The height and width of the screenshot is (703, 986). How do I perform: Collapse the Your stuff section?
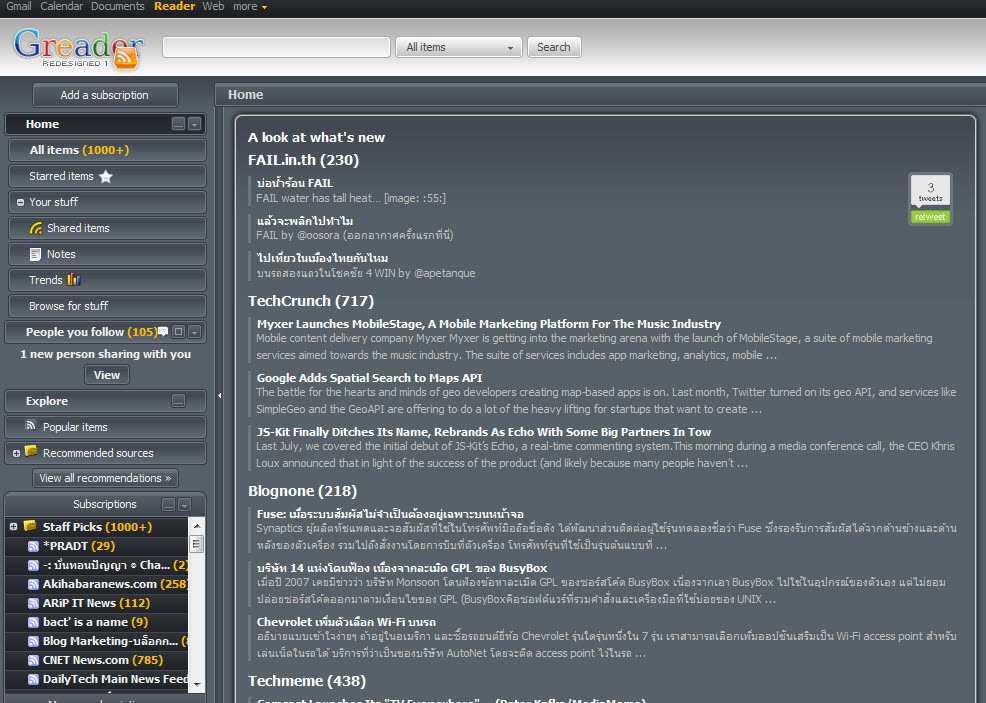(x=20, y=202)
